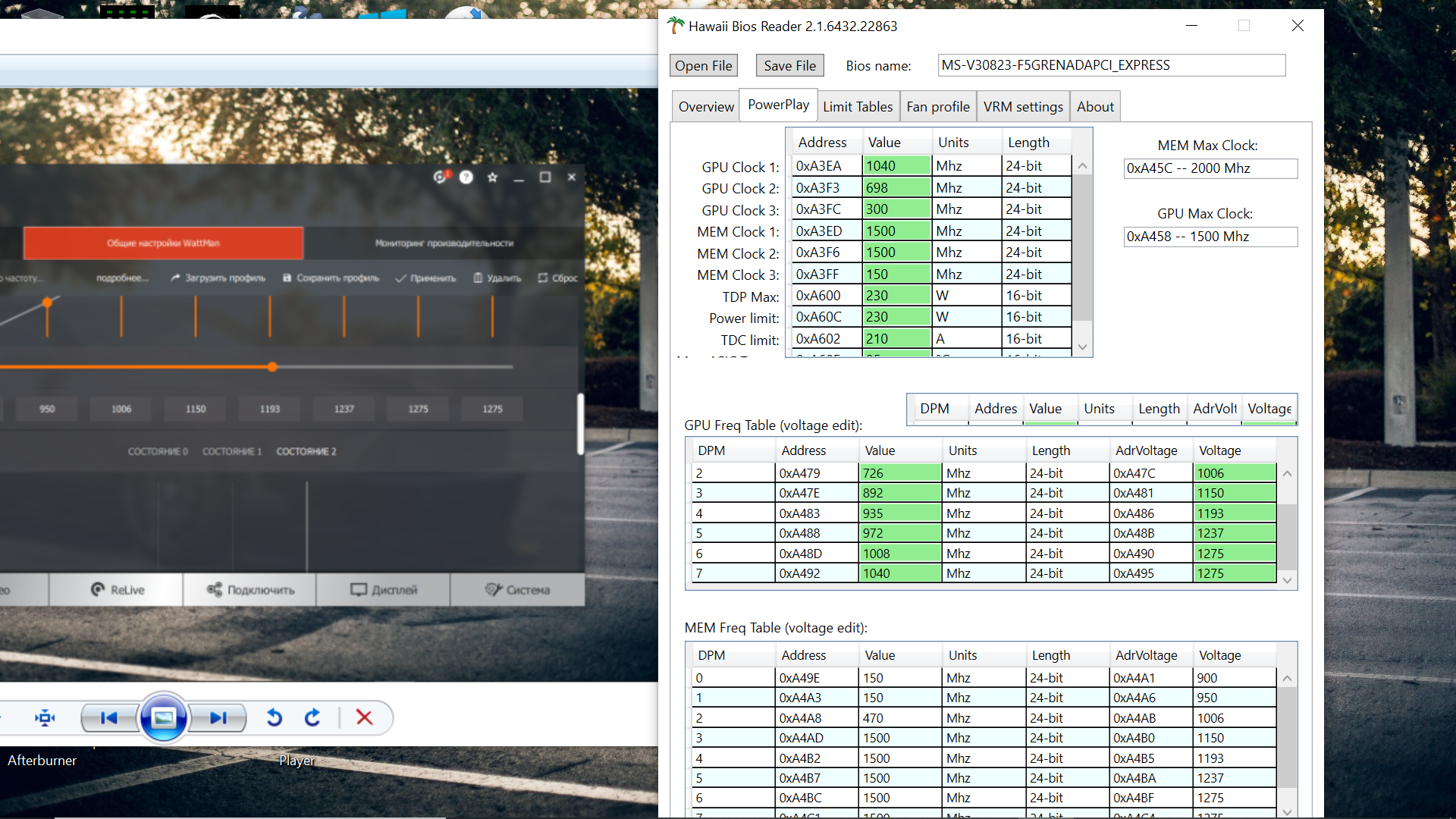Rotate image counterclockwise
Image resolution: width=1456 pixels, height=819 pixels.
pos(275,717)
